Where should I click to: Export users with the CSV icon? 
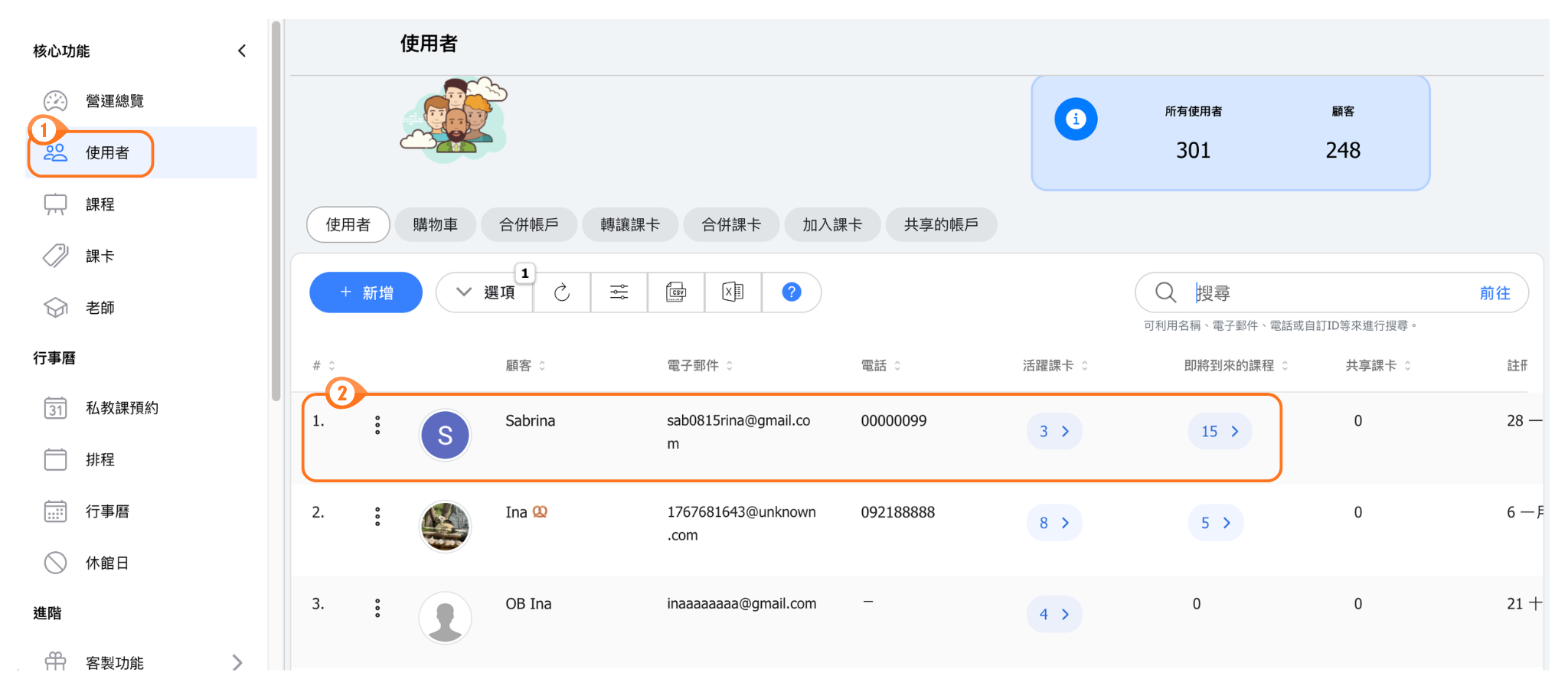coord(675,292)
